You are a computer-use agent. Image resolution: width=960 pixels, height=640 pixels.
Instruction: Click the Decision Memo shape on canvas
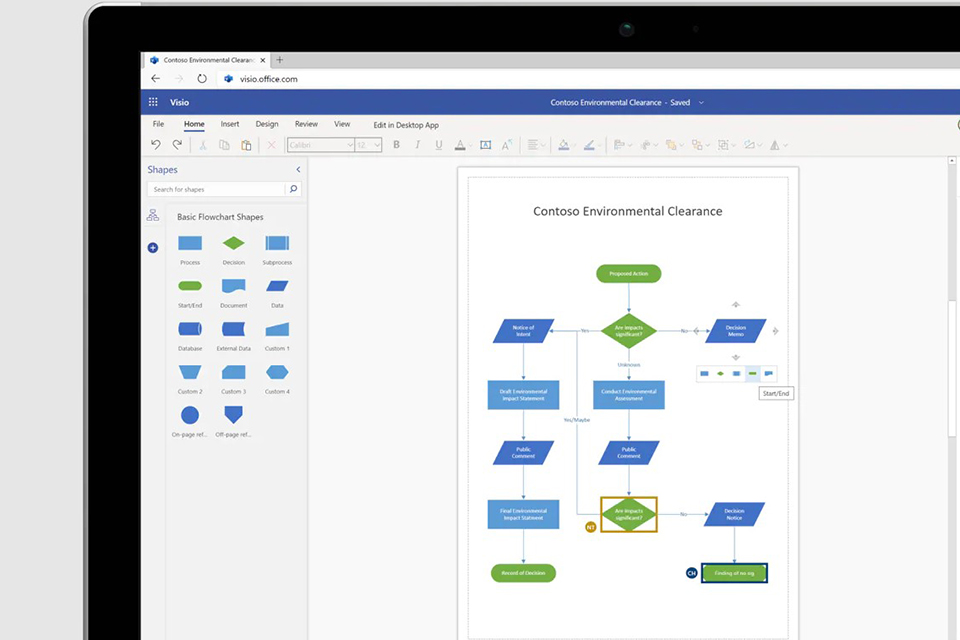coord(735,331)
